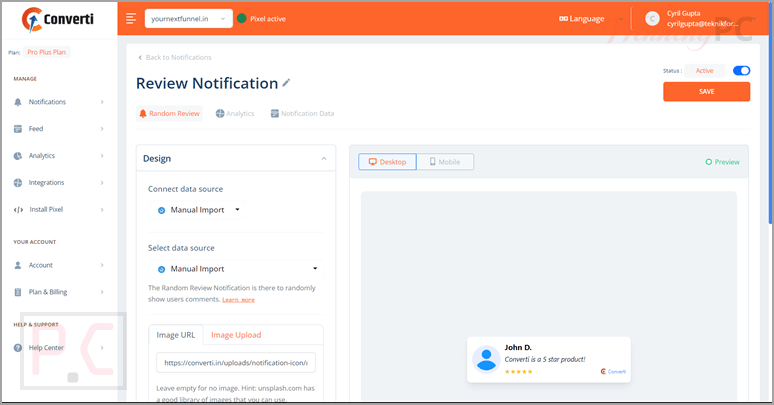Click the Analytics pie icon in sidebar
Image resolution: width=774 pixels, height=405 pixels.
coord(18,156)
